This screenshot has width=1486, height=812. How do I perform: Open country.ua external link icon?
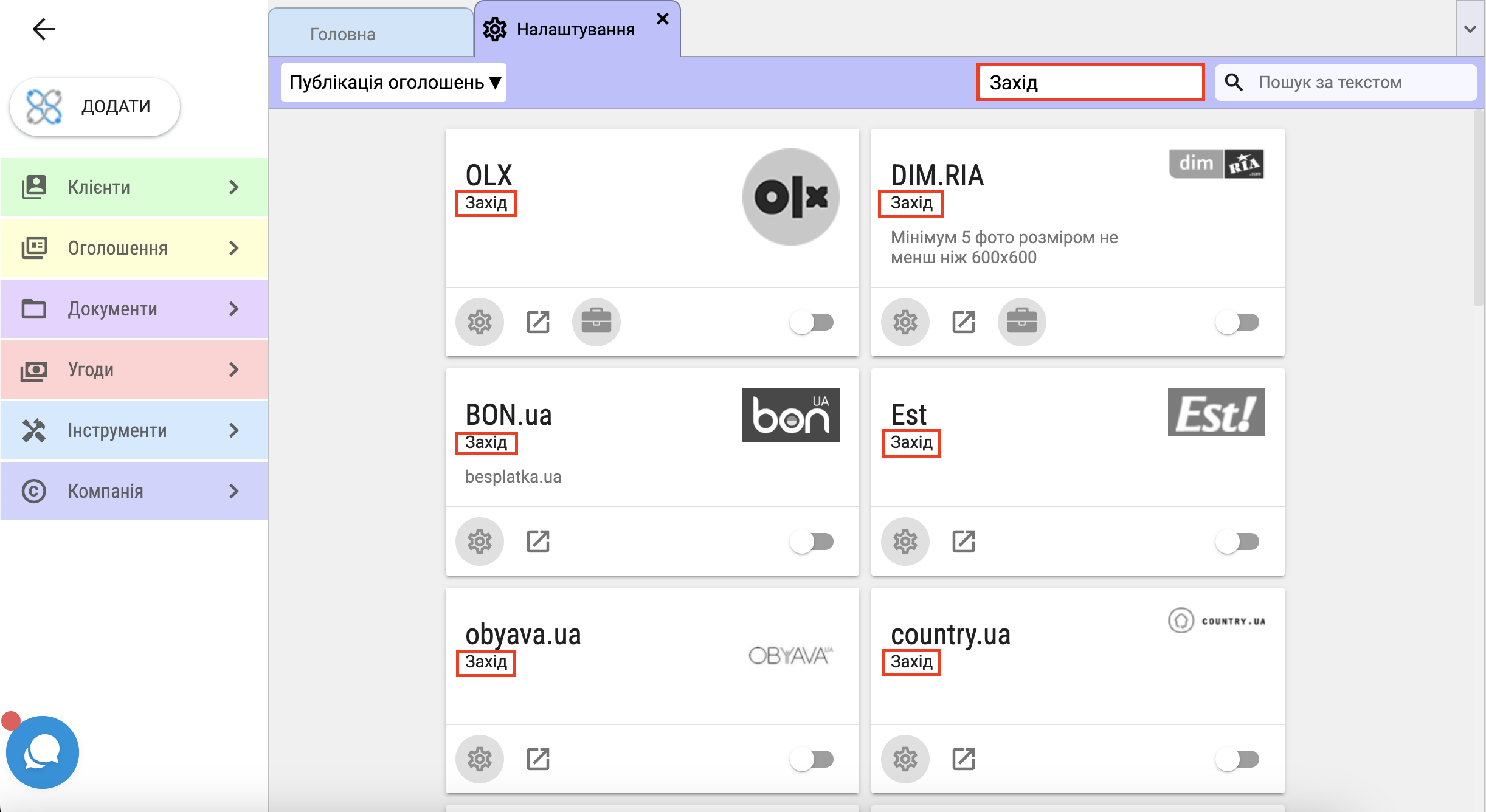[964, 759]
